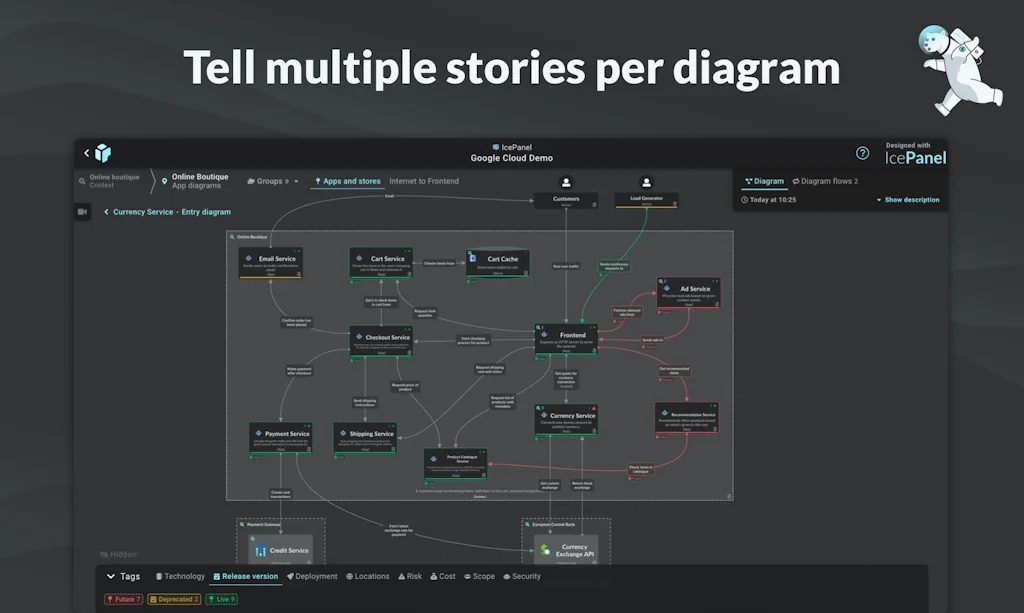1024x613 pixels.
Task: Click the video camera presentation icon
Action: 83,212
